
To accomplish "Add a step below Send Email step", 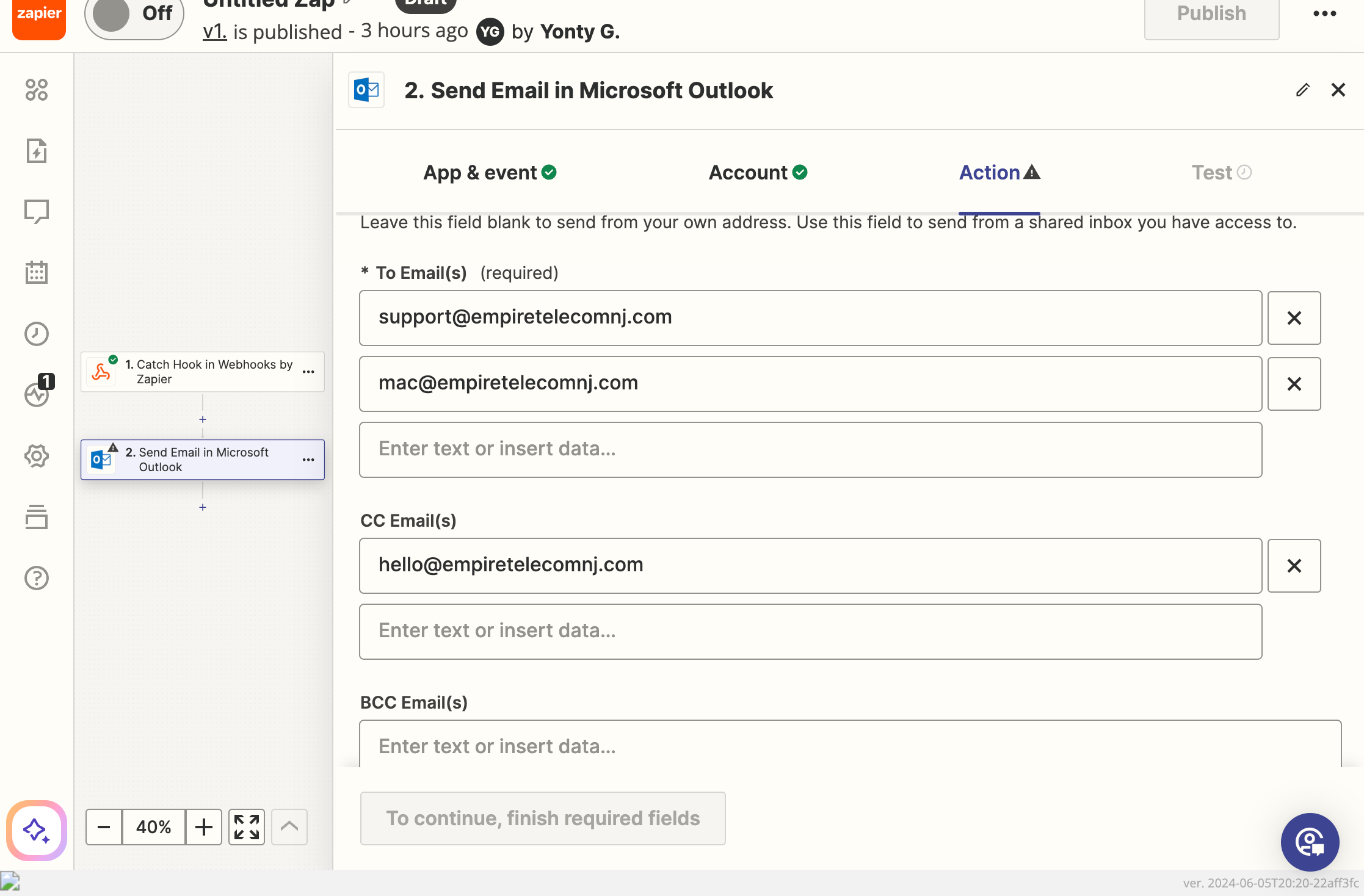I will (203, 507).
